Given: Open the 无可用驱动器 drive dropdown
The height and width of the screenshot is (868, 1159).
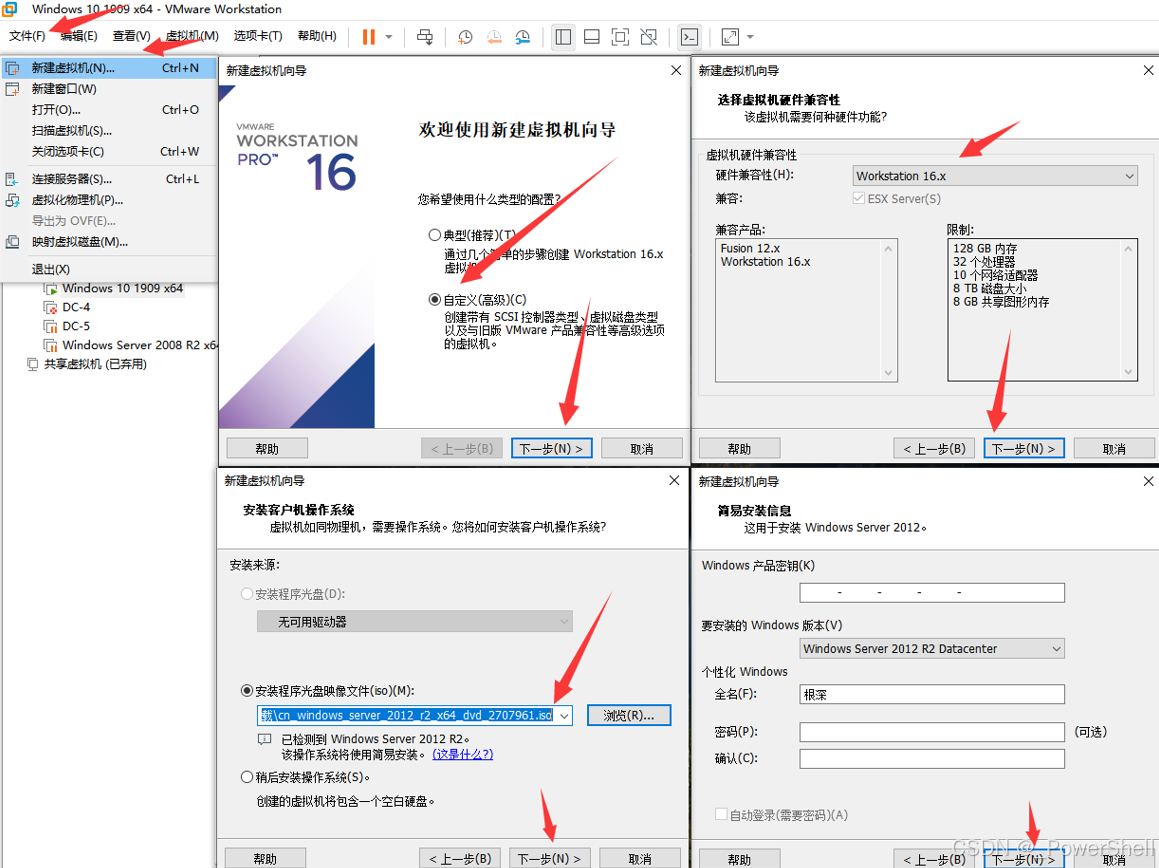Looking at the screenshot, I should 415,622.
